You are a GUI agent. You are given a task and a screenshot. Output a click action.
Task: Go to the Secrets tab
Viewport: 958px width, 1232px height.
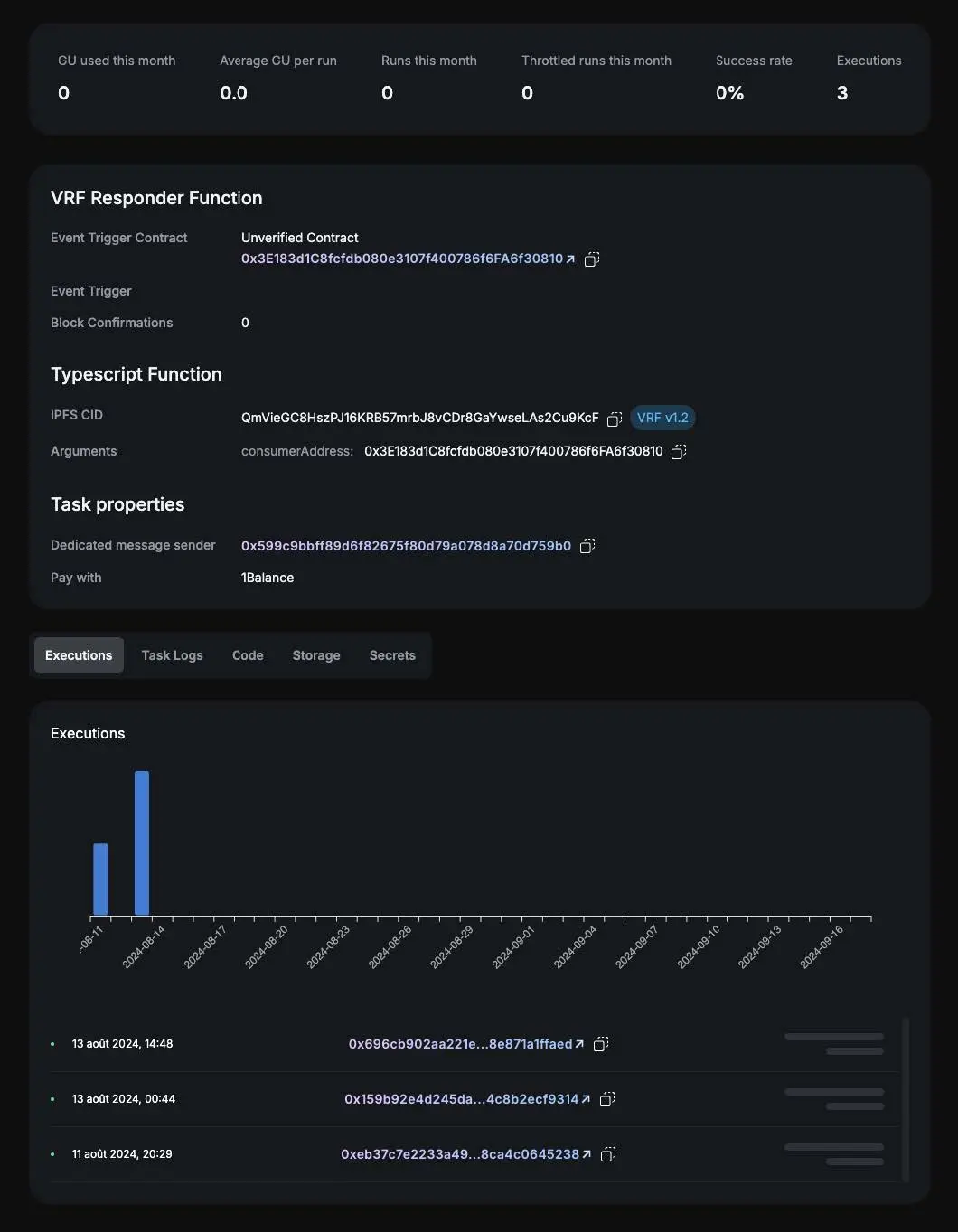pyautogui.click(x=392, y=655)
